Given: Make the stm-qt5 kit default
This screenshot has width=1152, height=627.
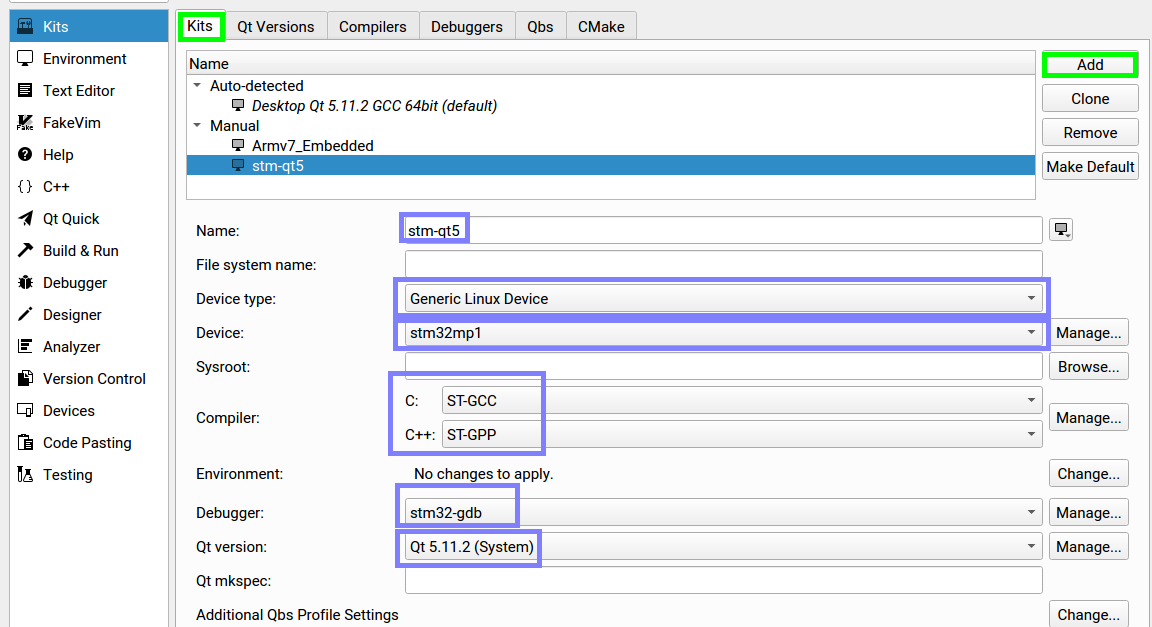Looking at the screenshot, I should click(1090, 166).
